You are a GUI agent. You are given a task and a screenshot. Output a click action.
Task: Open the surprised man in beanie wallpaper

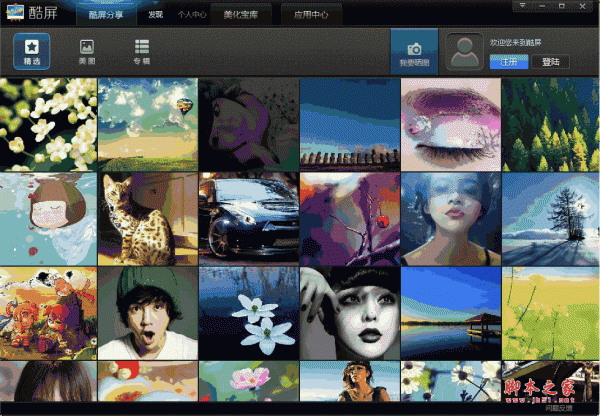(148, 313)
